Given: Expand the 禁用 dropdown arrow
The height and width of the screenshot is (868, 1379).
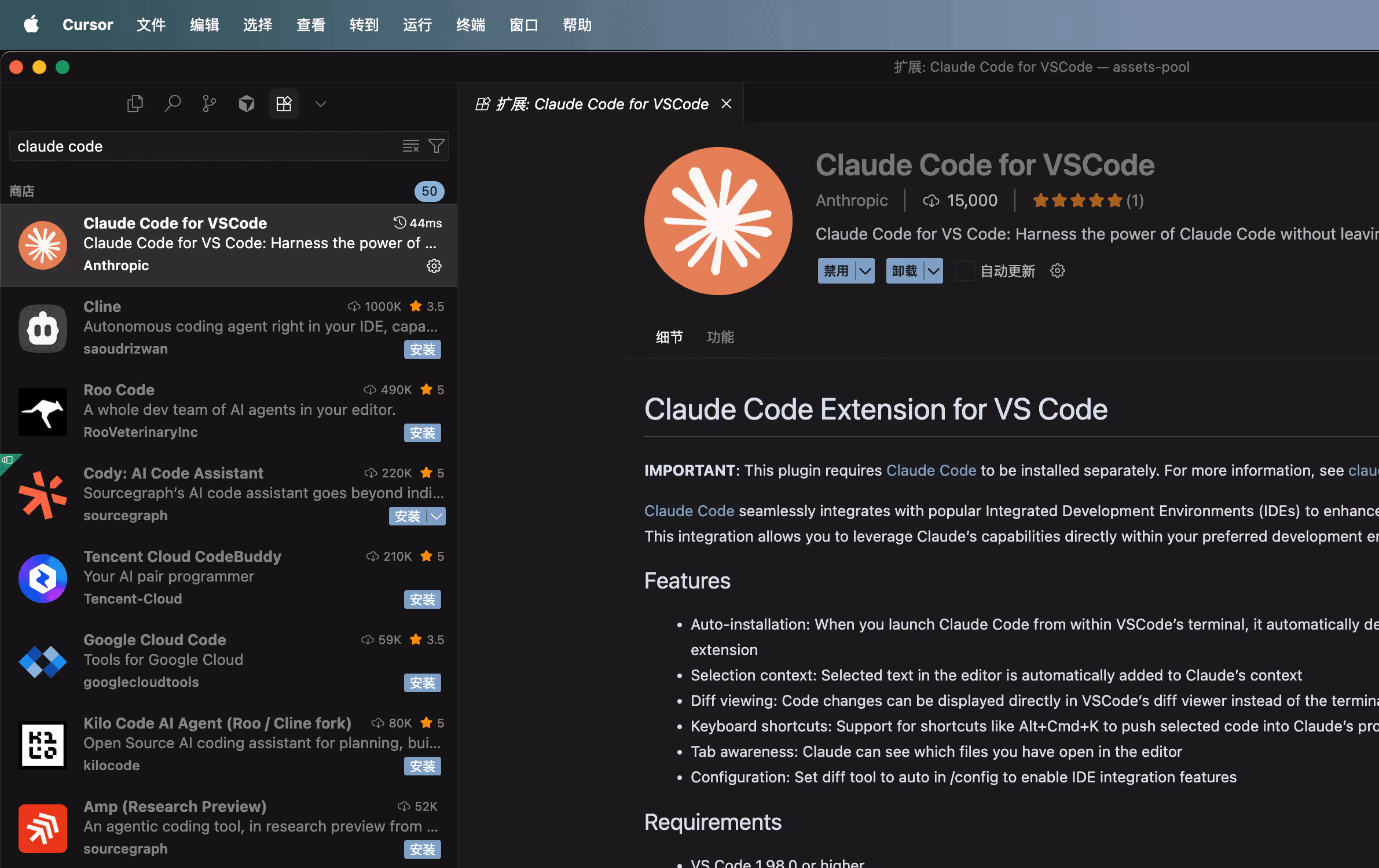Looking at the screenshot, I should point(865,271).
